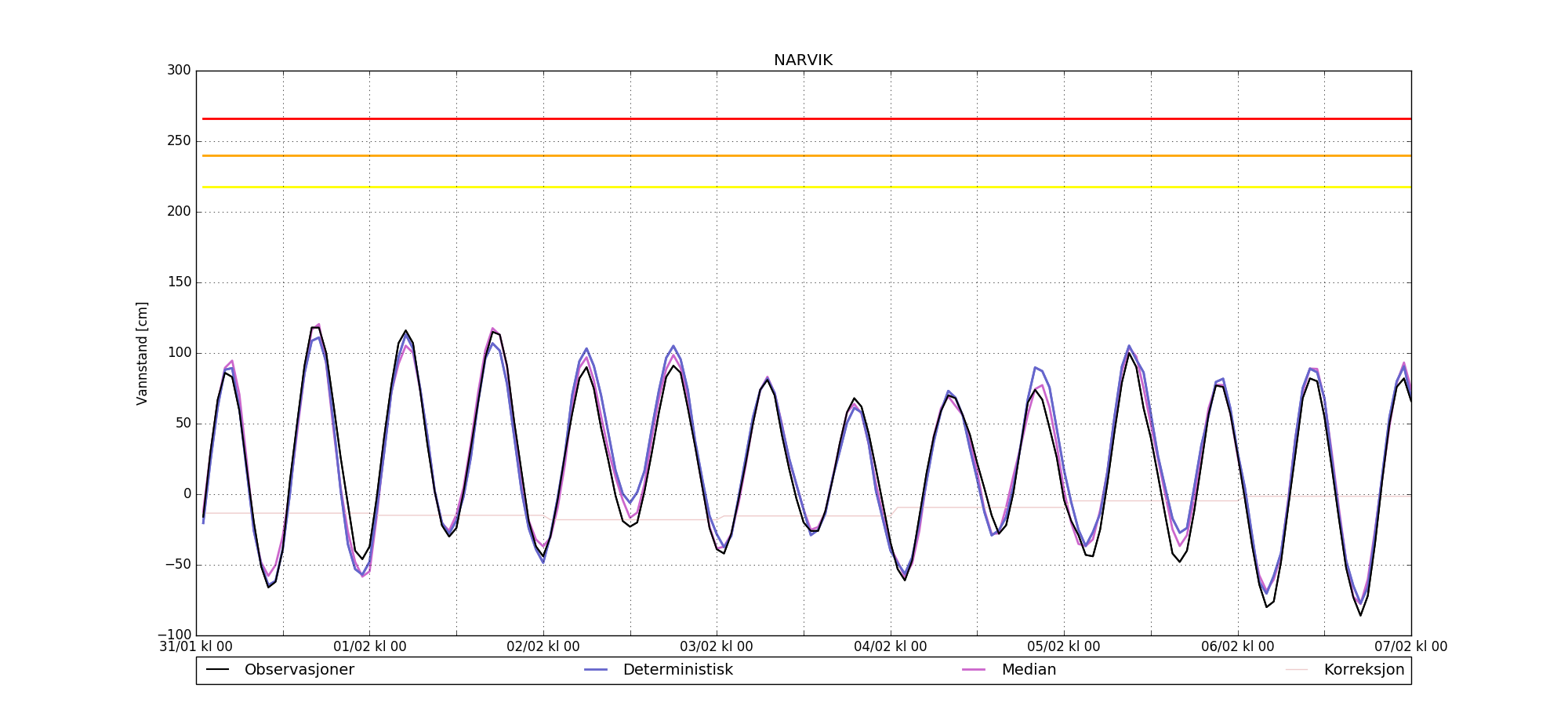Click the blue Deterministisk legend line swatch

tap(596, 670)
